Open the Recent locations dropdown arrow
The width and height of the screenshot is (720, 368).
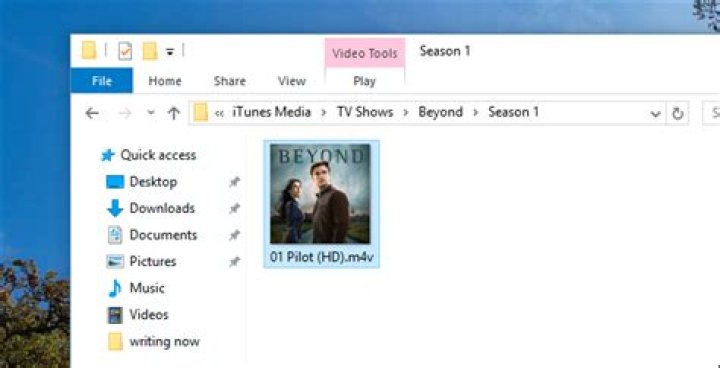[x=151, y=113]
